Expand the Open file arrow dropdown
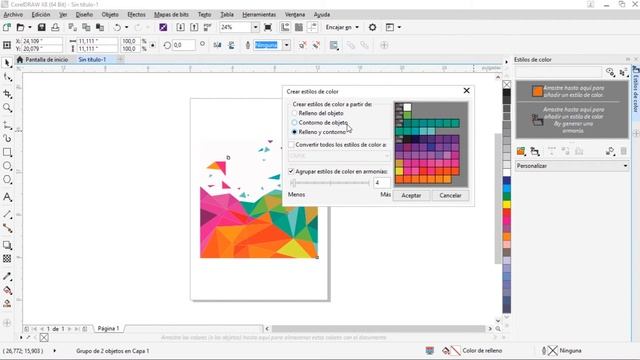This screenshot has height=360, width=640. click(x=29, y=27)
